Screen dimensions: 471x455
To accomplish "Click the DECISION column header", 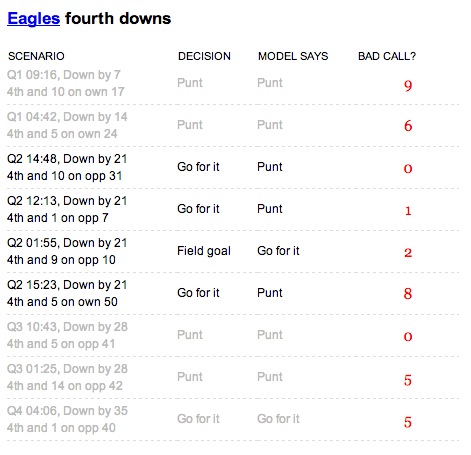I will point(204,56).
